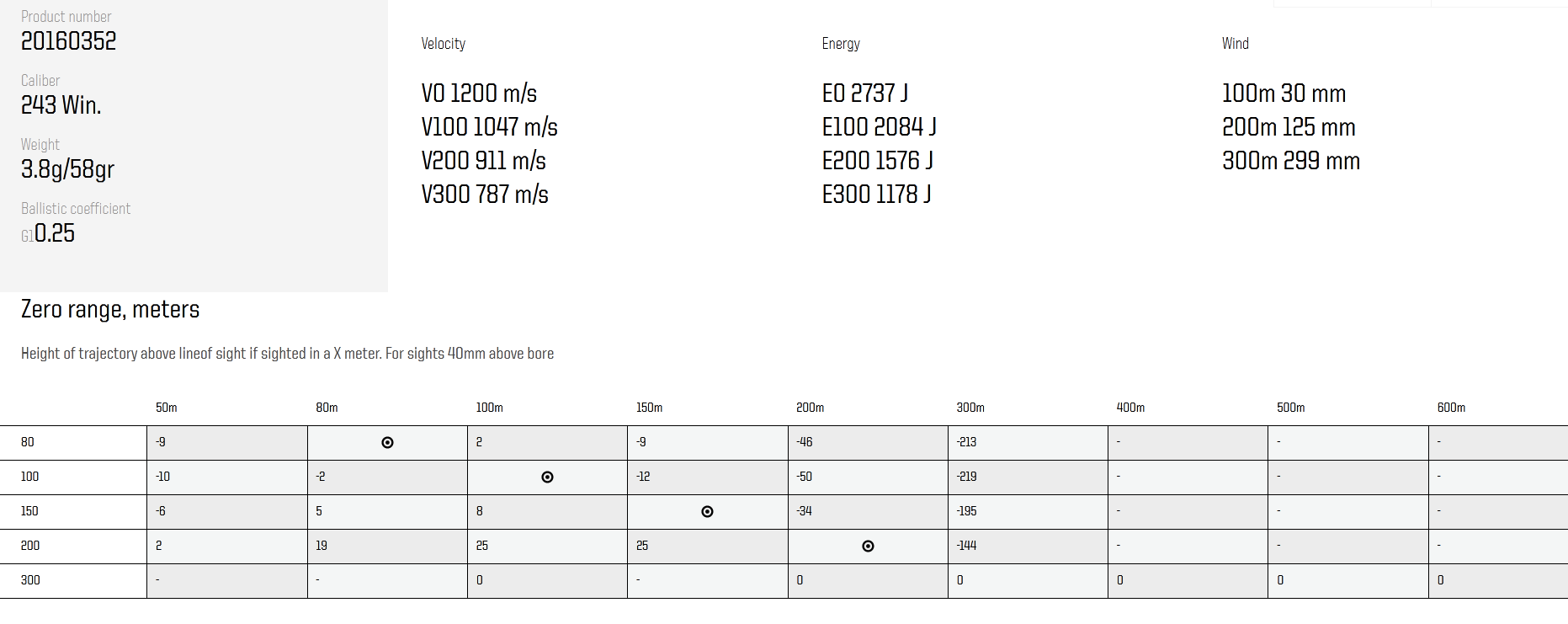Viewport: 1568px width, 624px height.
Task: Click the 50m column header
Action: (x=166, y=408)
